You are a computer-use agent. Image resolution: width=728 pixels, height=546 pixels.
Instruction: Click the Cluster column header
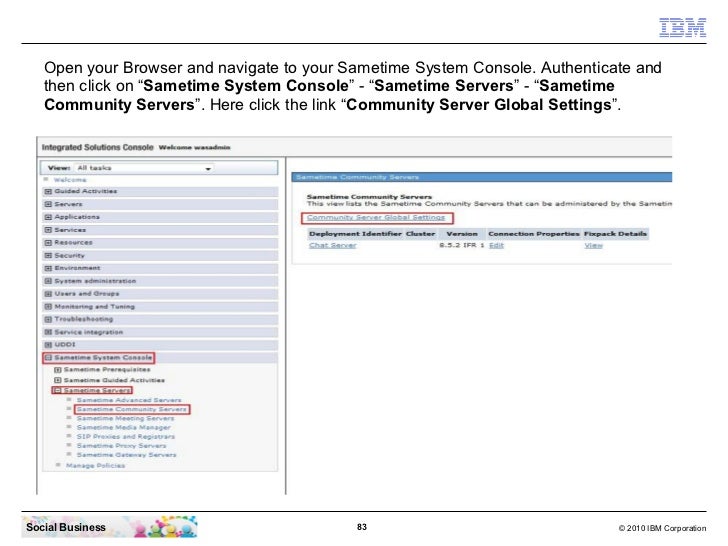420,234
